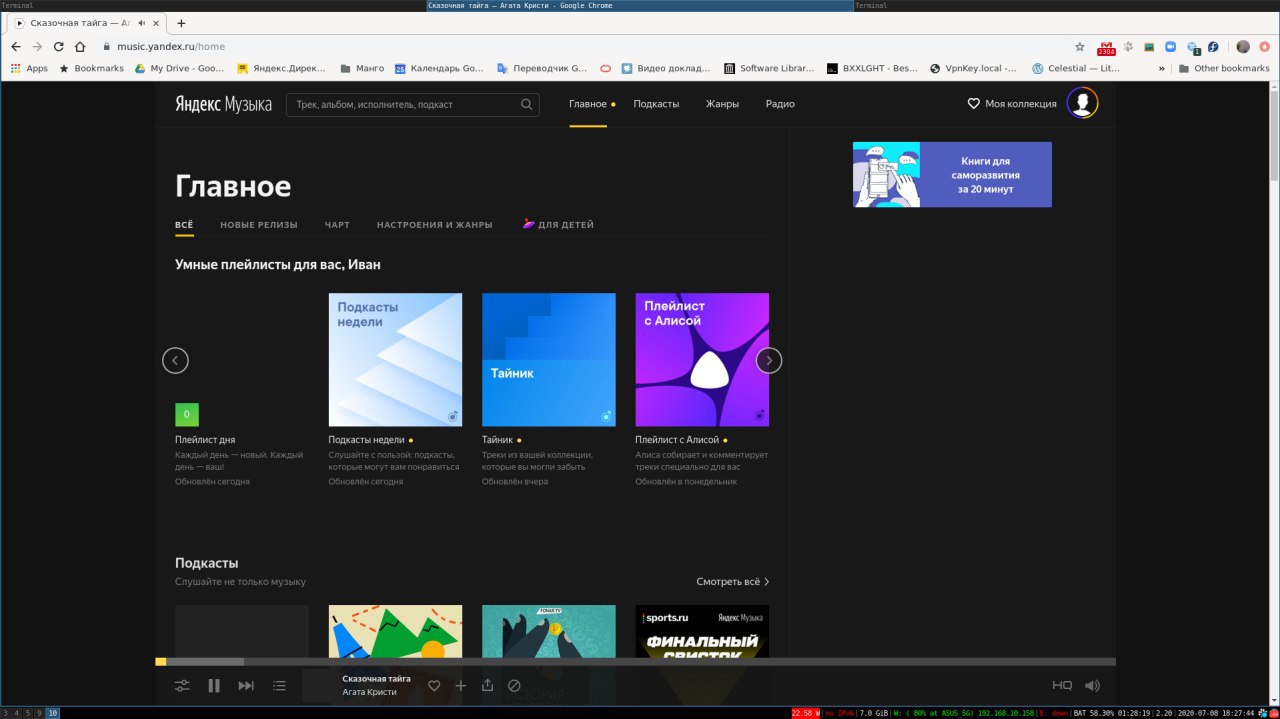Screen dimensions: 1280x719
Task: Open the Манго bookmarks folder
Action: point(361,68)
